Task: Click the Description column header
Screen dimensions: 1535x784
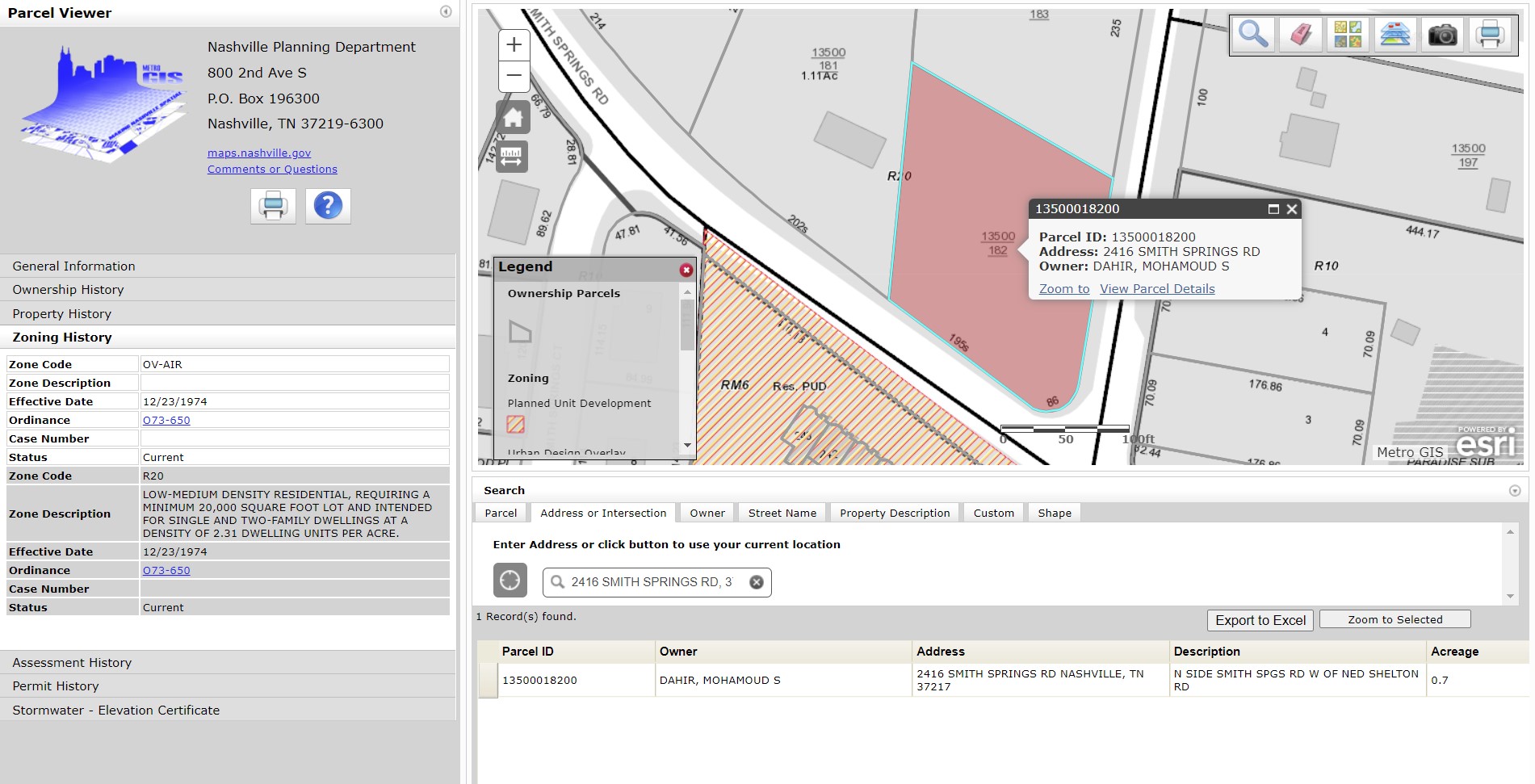Action: pyautogui.click(x=1298, y=652)
